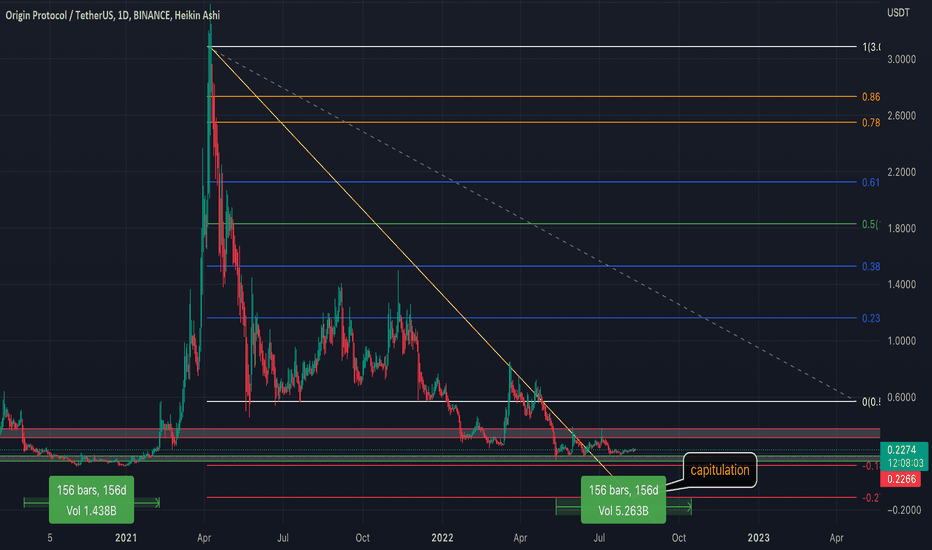
Task: Select the white Fibonacci 0 level line label
Action: tap(871, 402)
